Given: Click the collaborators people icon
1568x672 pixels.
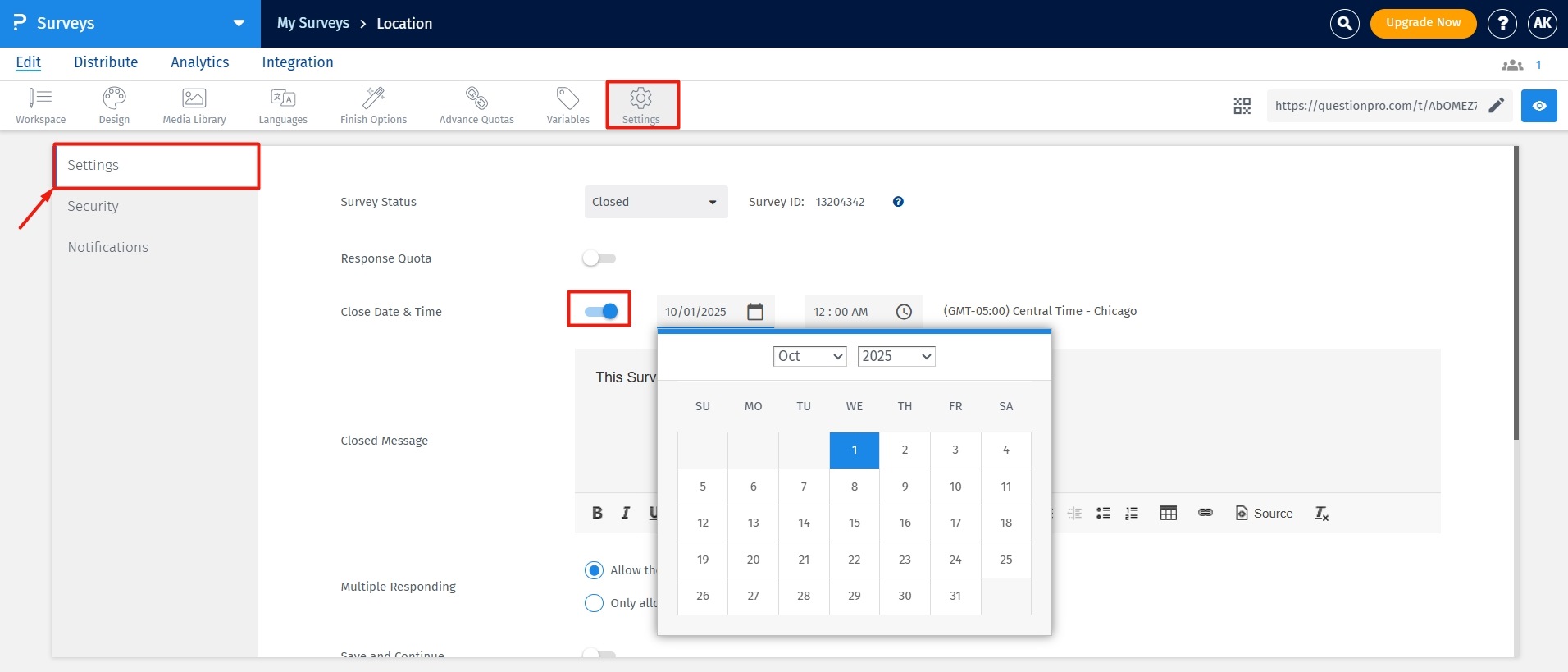Looking at the screenshot, I should pos(1512,65).
